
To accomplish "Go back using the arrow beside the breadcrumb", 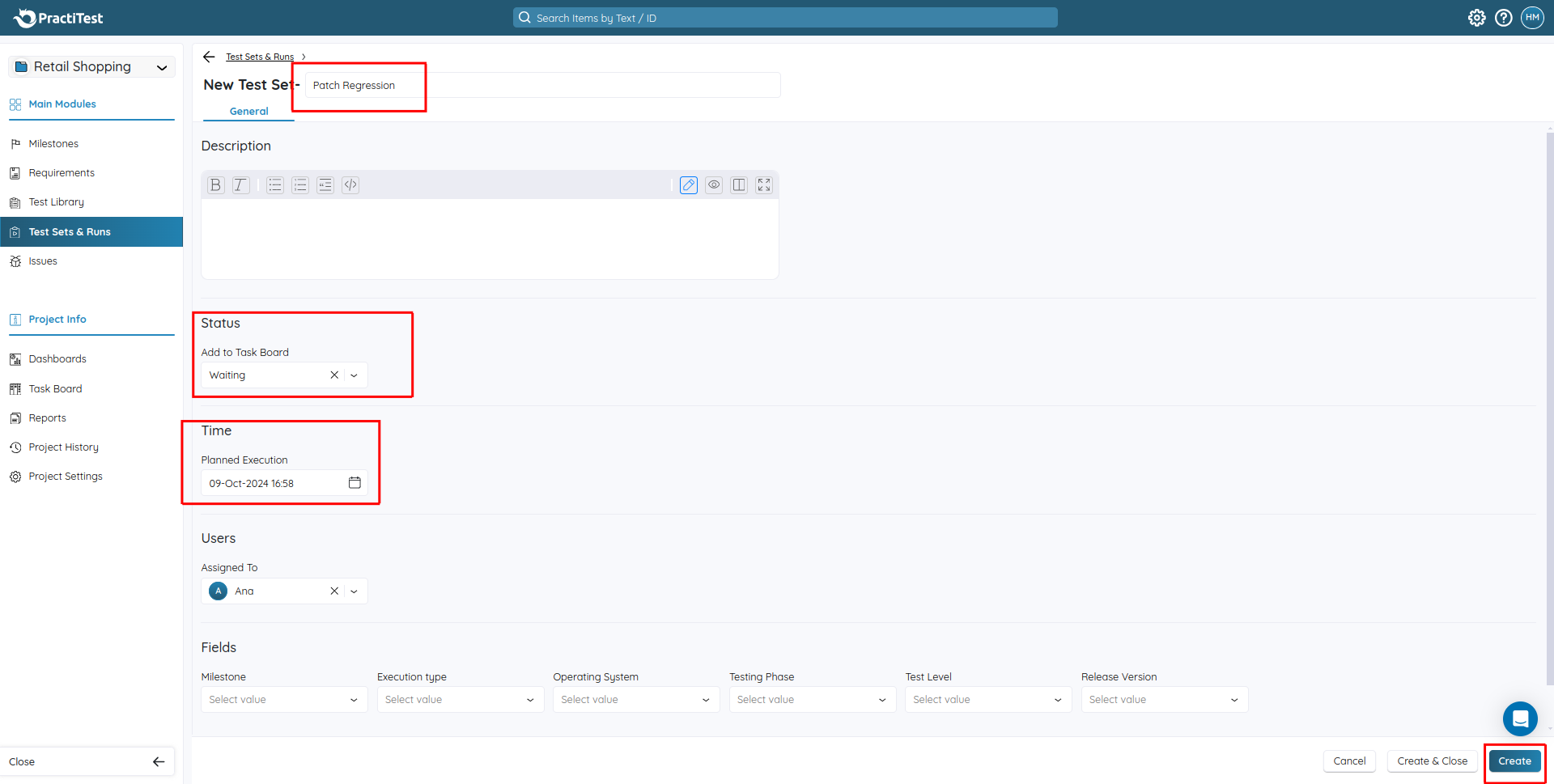I will (x=209, y=57).
